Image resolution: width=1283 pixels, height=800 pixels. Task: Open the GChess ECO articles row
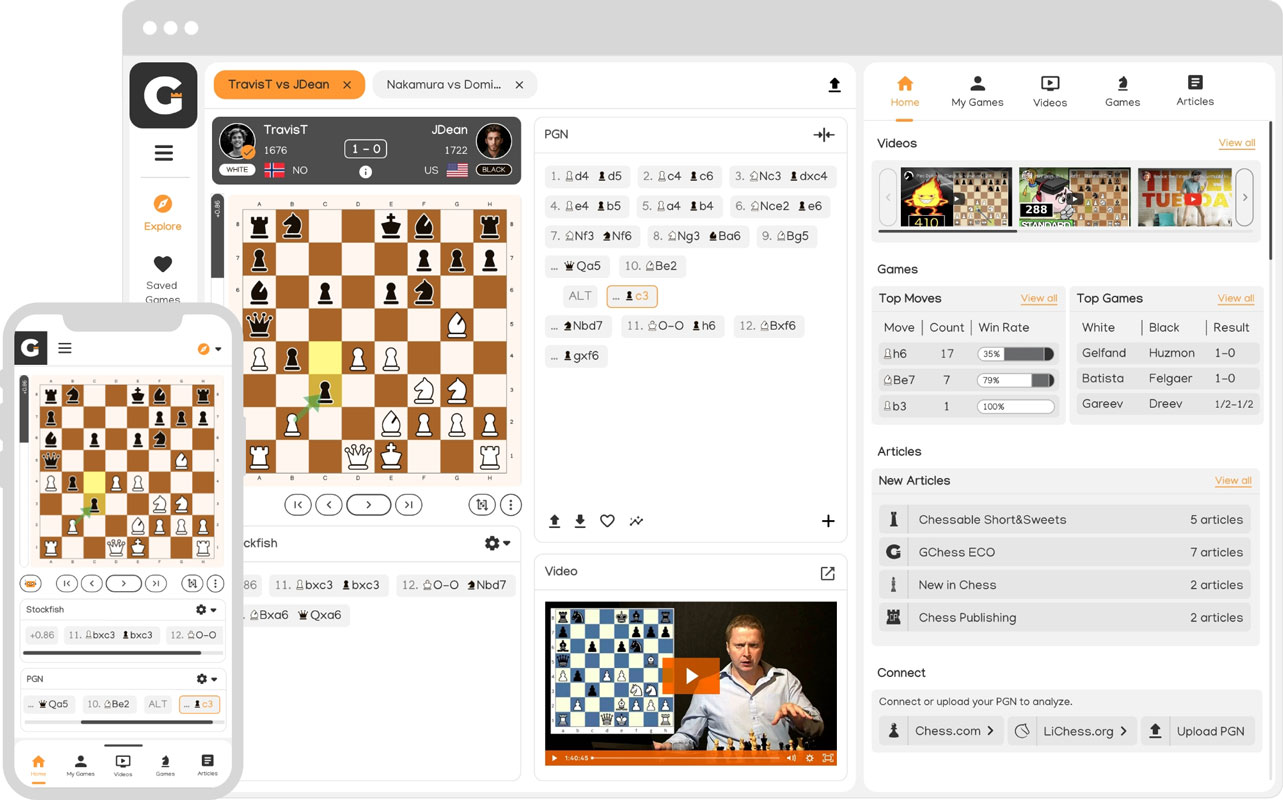pos(1066,552)
